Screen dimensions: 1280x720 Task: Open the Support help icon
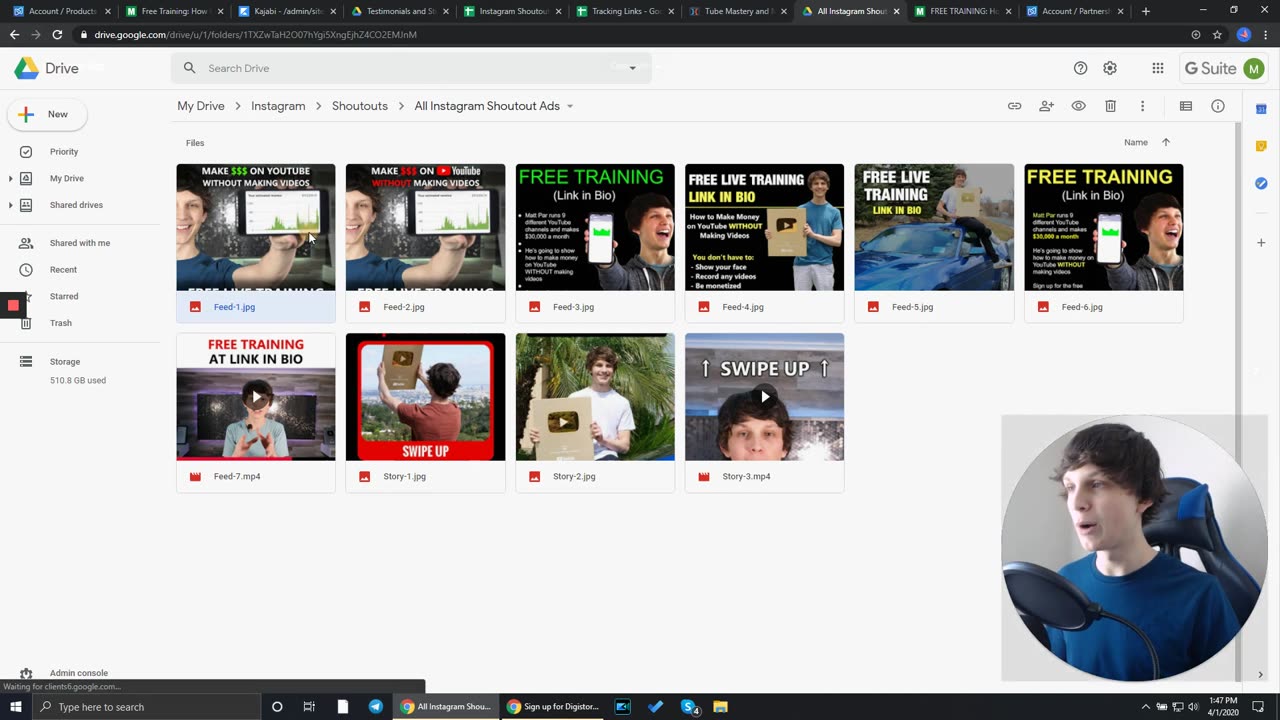coord(1080,68)
